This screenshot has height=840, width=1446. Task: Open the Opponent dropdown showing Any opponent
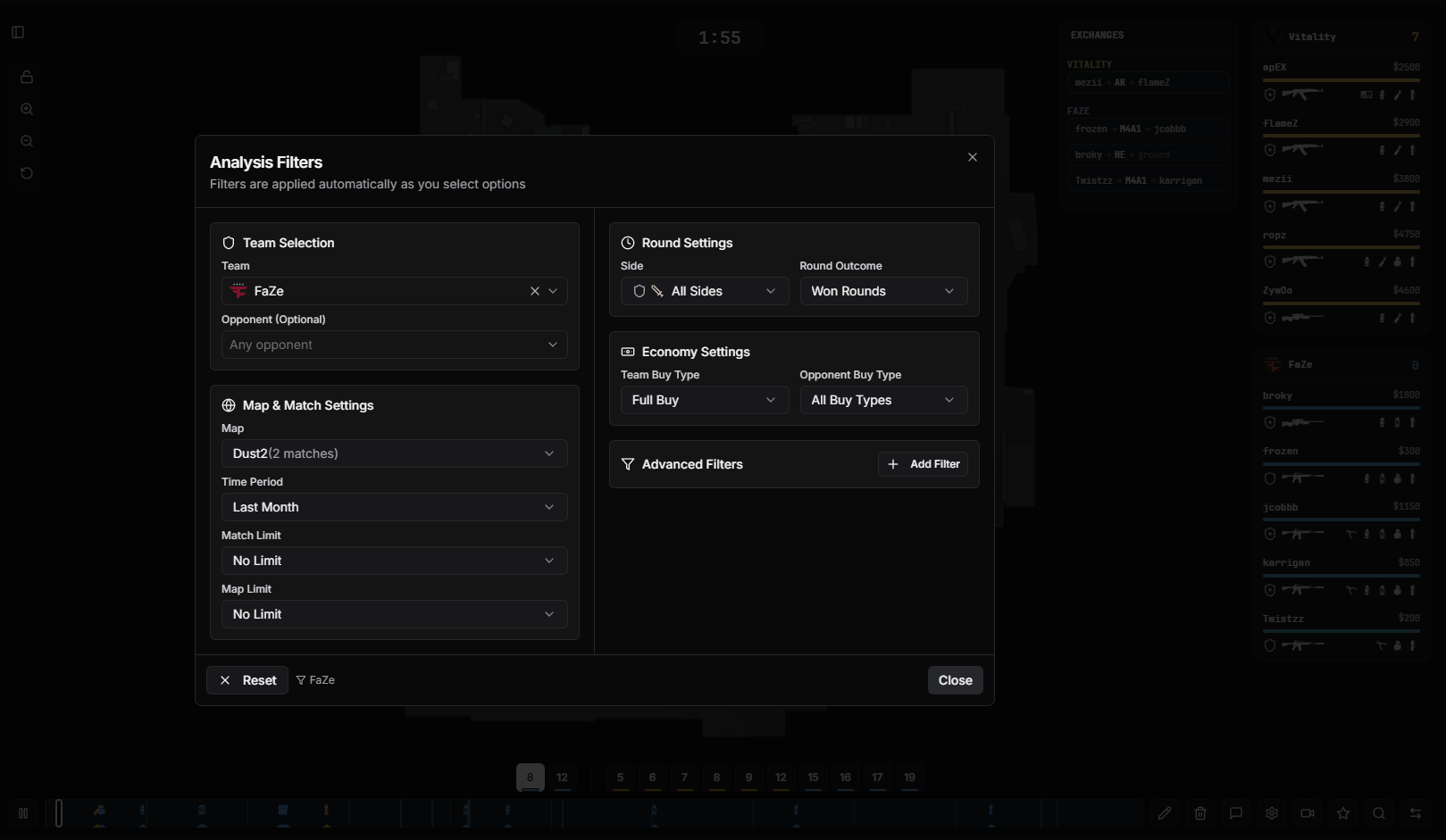(394, 345)
